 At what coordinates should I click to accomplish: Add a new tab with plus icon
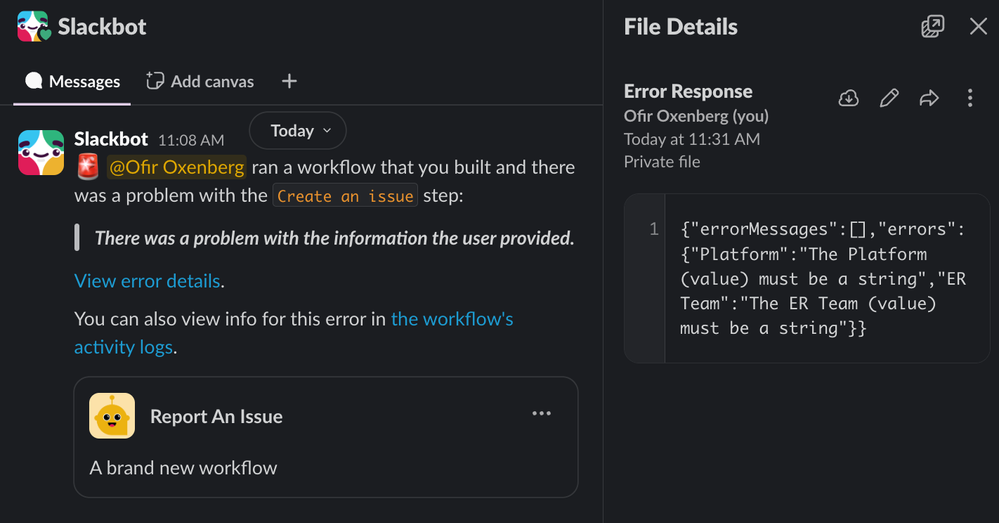(289, 82)
